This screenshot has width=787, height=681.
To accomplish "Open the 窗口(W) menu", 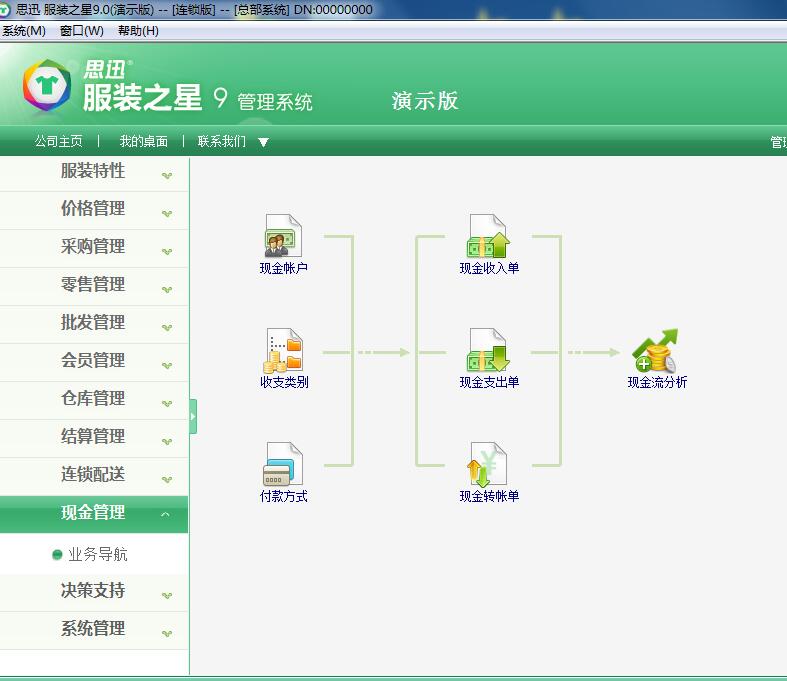I will 81,31.
